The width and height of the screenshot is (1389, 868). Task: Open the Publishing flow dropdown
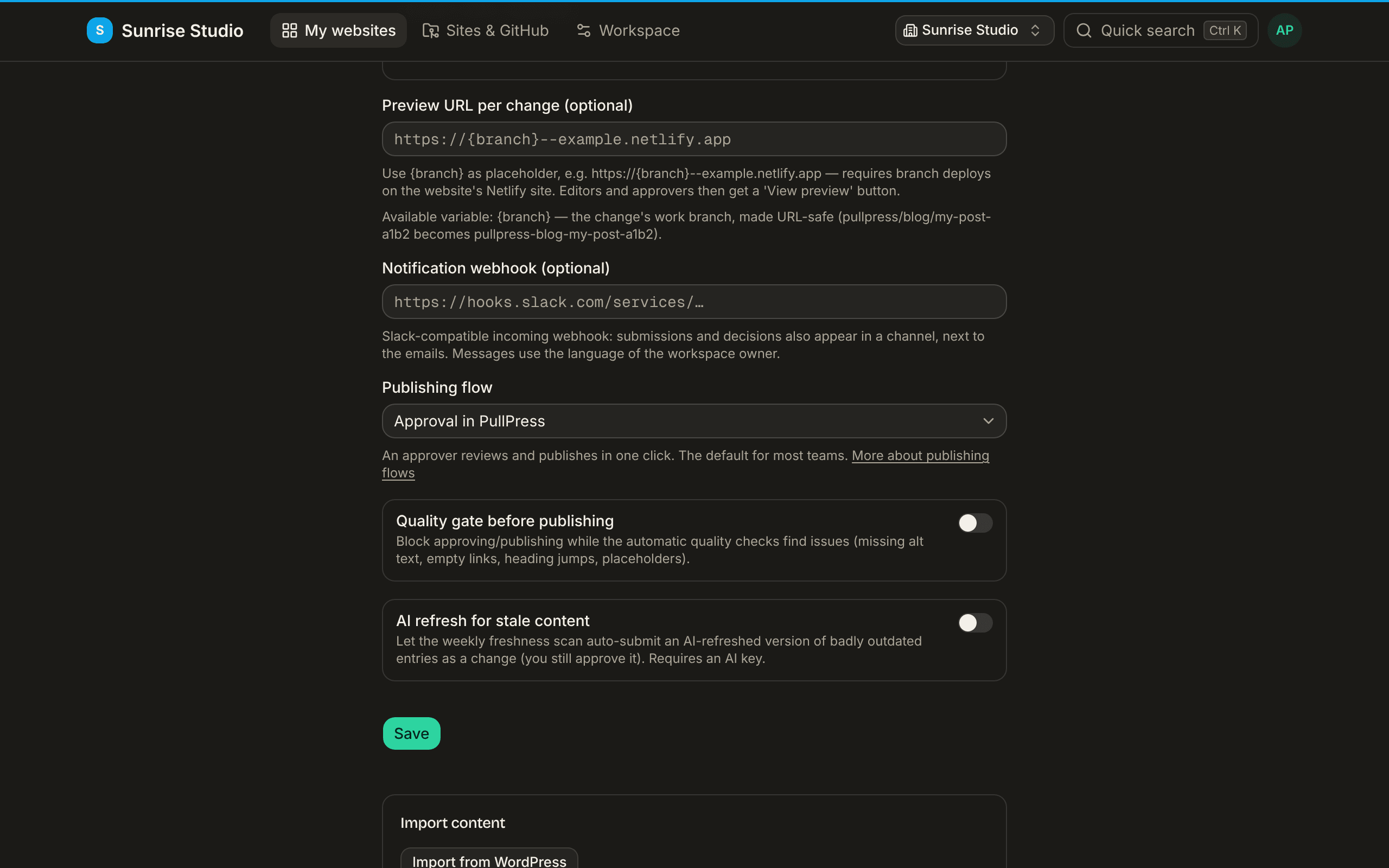coord(694,421)
